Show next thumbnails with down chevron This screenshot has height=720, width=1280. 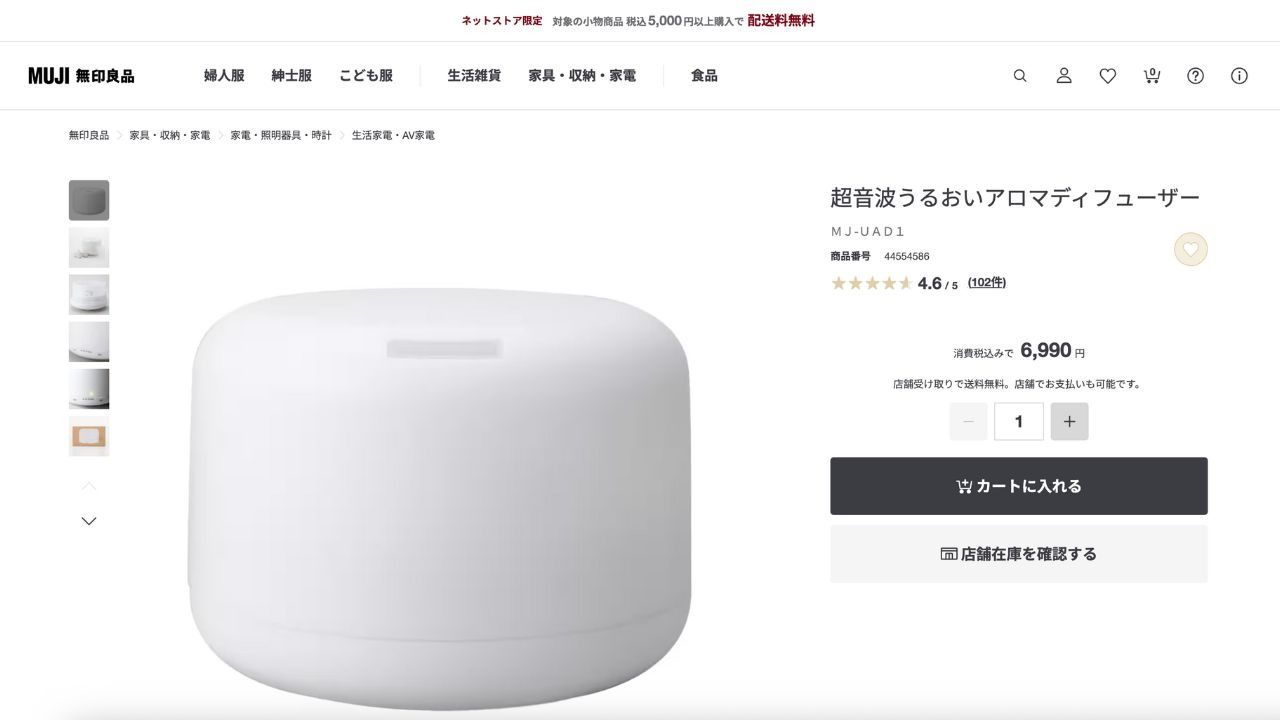[89, 521]
